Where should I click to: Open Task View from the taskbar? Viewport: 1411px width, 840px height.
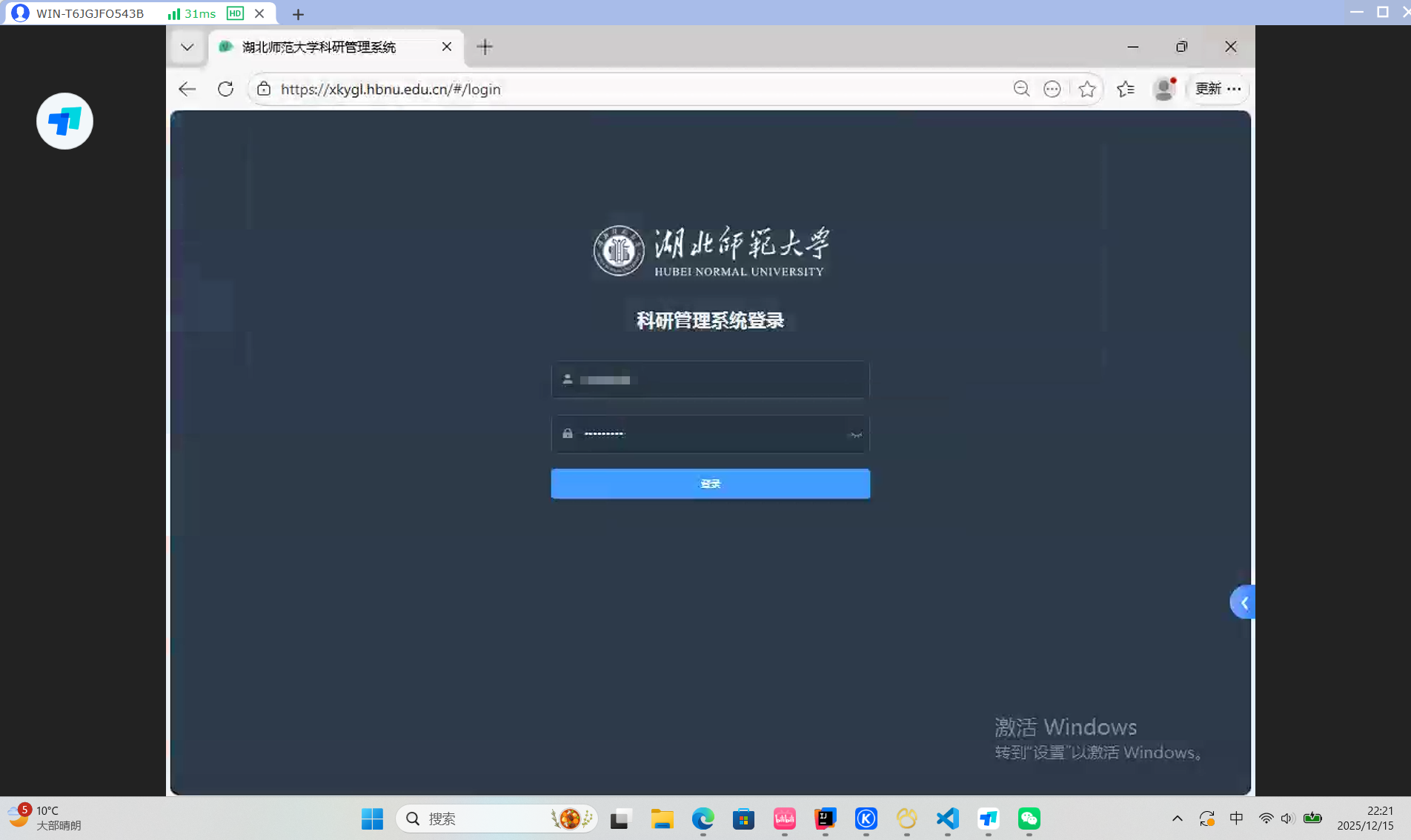(620, 819)
